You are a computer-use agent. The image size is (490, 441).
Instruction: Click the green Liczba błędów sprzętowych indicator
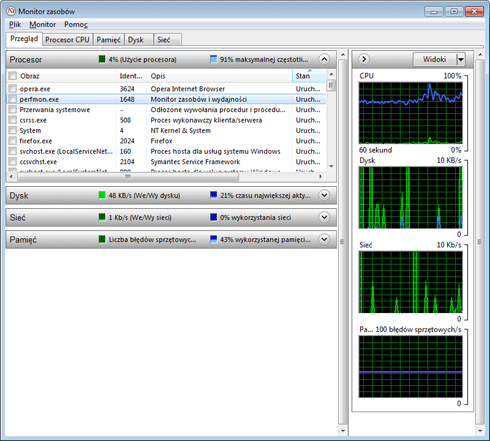(x=102, y=239)
